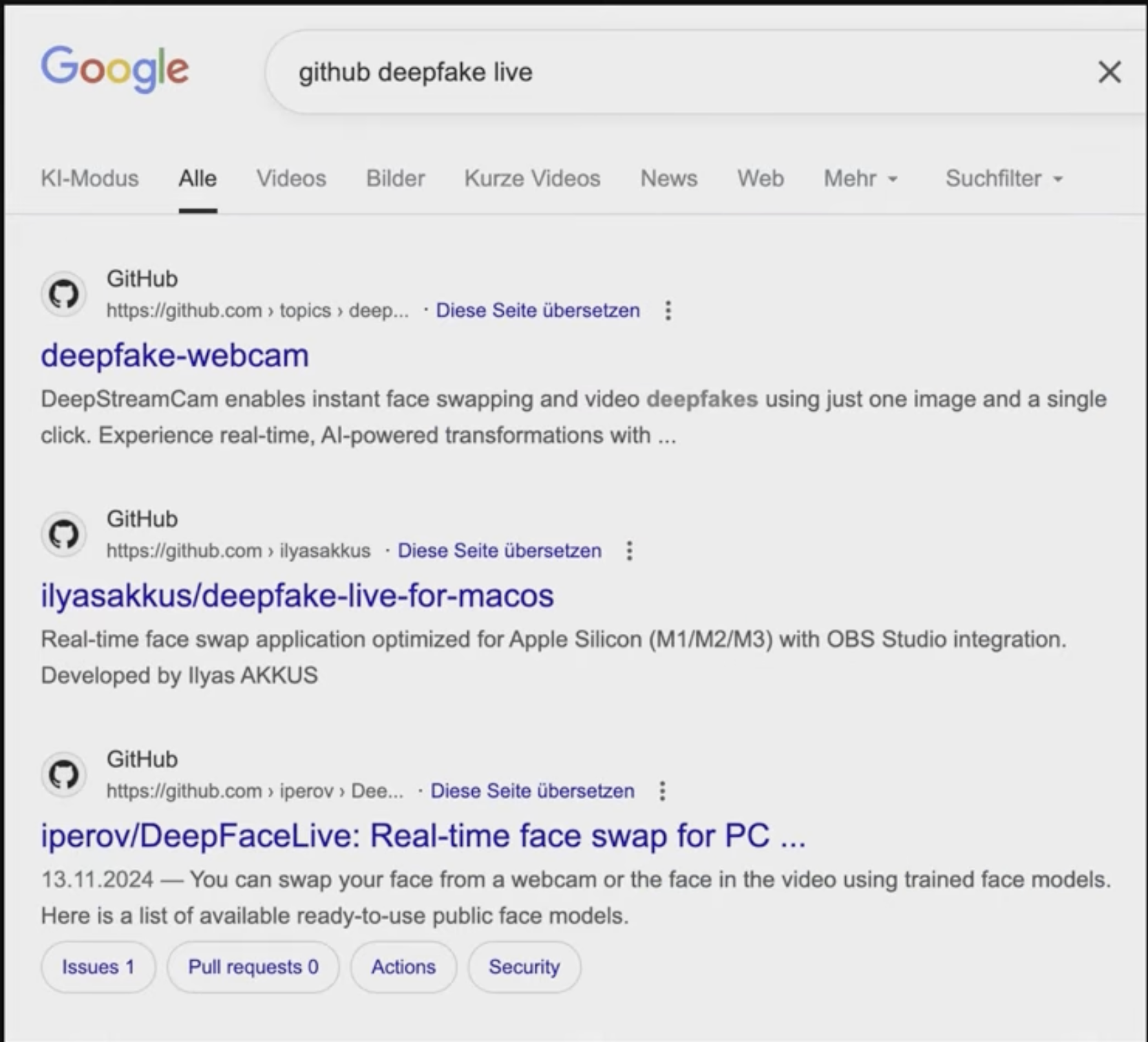Open iperov/DeepFaceLive result title
1148x1042 pixels.
click(x=422, y=836)
